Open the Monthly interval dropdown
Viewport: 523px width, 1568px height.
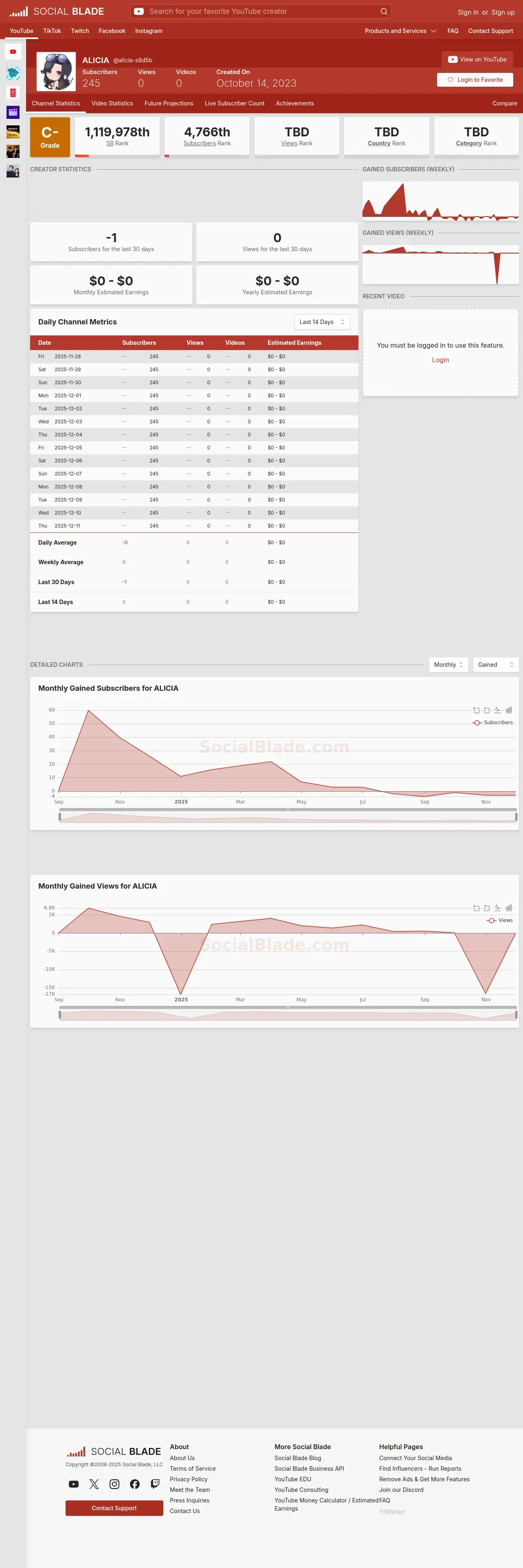click(x=448, y=665)
